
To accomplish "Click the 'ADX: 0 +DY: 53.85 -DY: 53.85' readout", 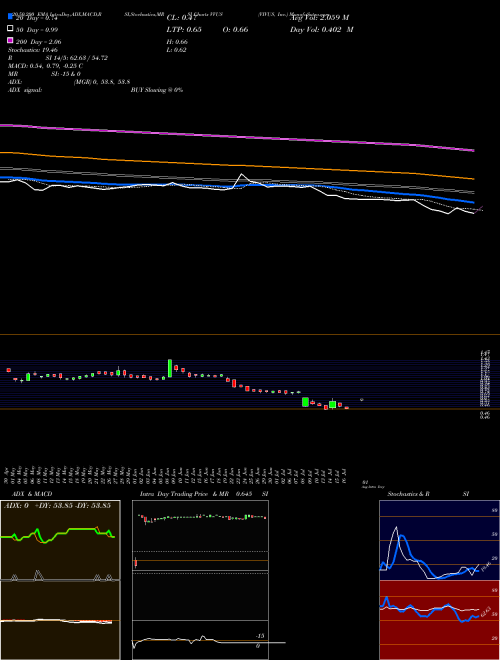I will coord(57,505).
